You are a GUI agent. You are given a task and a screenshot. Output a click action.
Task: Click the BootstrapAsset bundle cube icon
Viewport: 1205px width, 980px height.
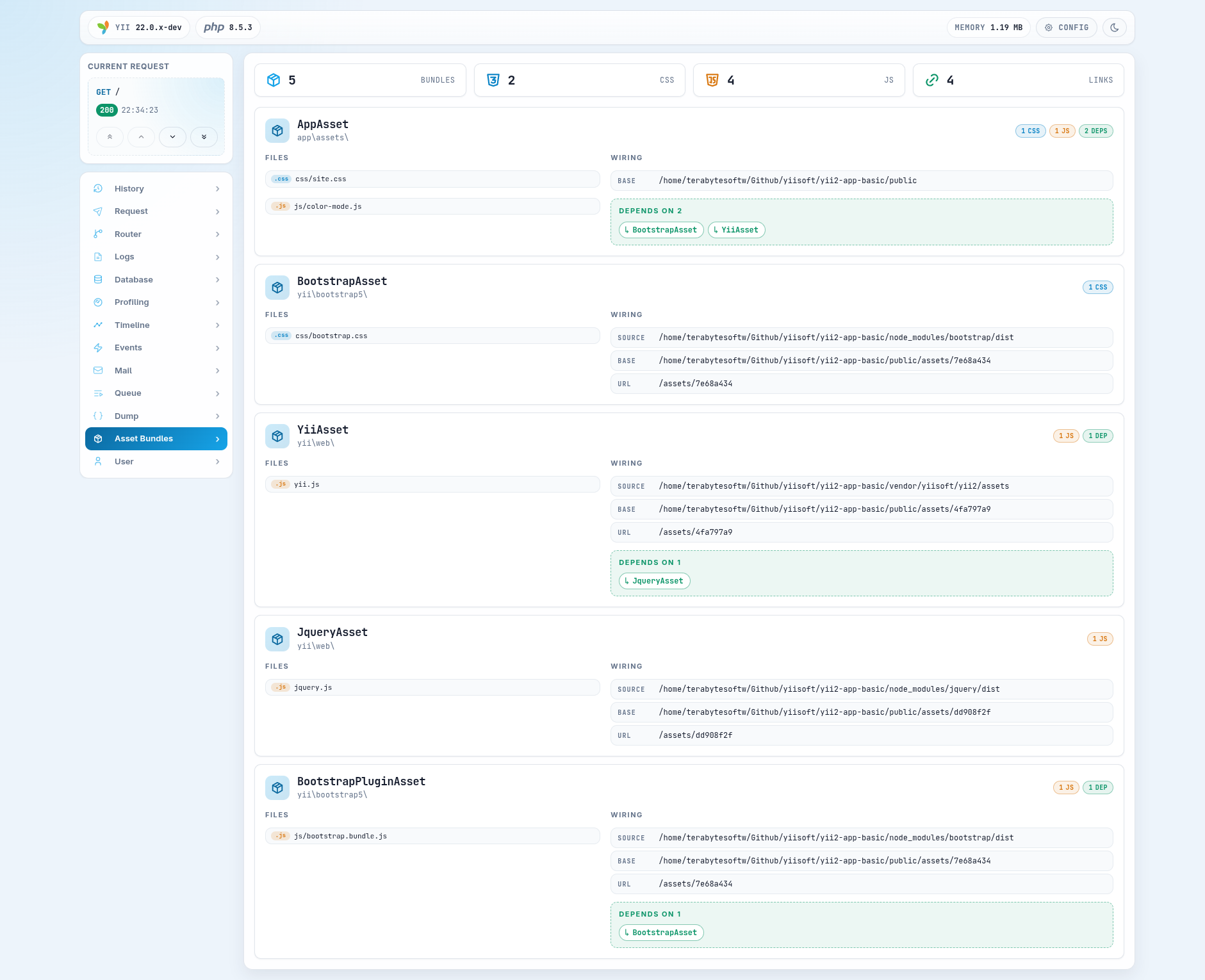click(x=277, y=288)
